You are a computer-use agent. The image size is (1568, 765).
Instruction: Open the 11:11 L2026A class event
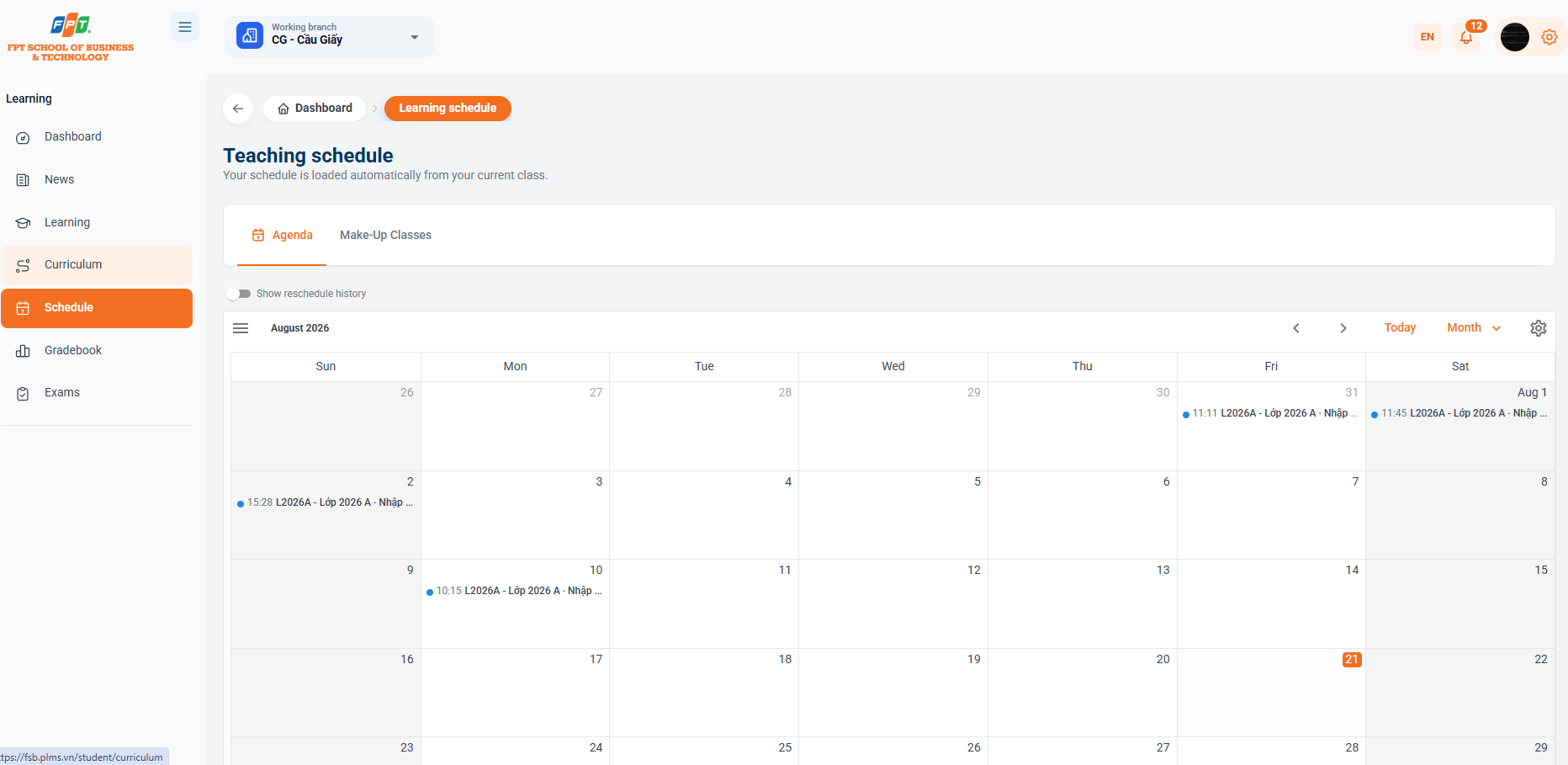(1271, 413)
